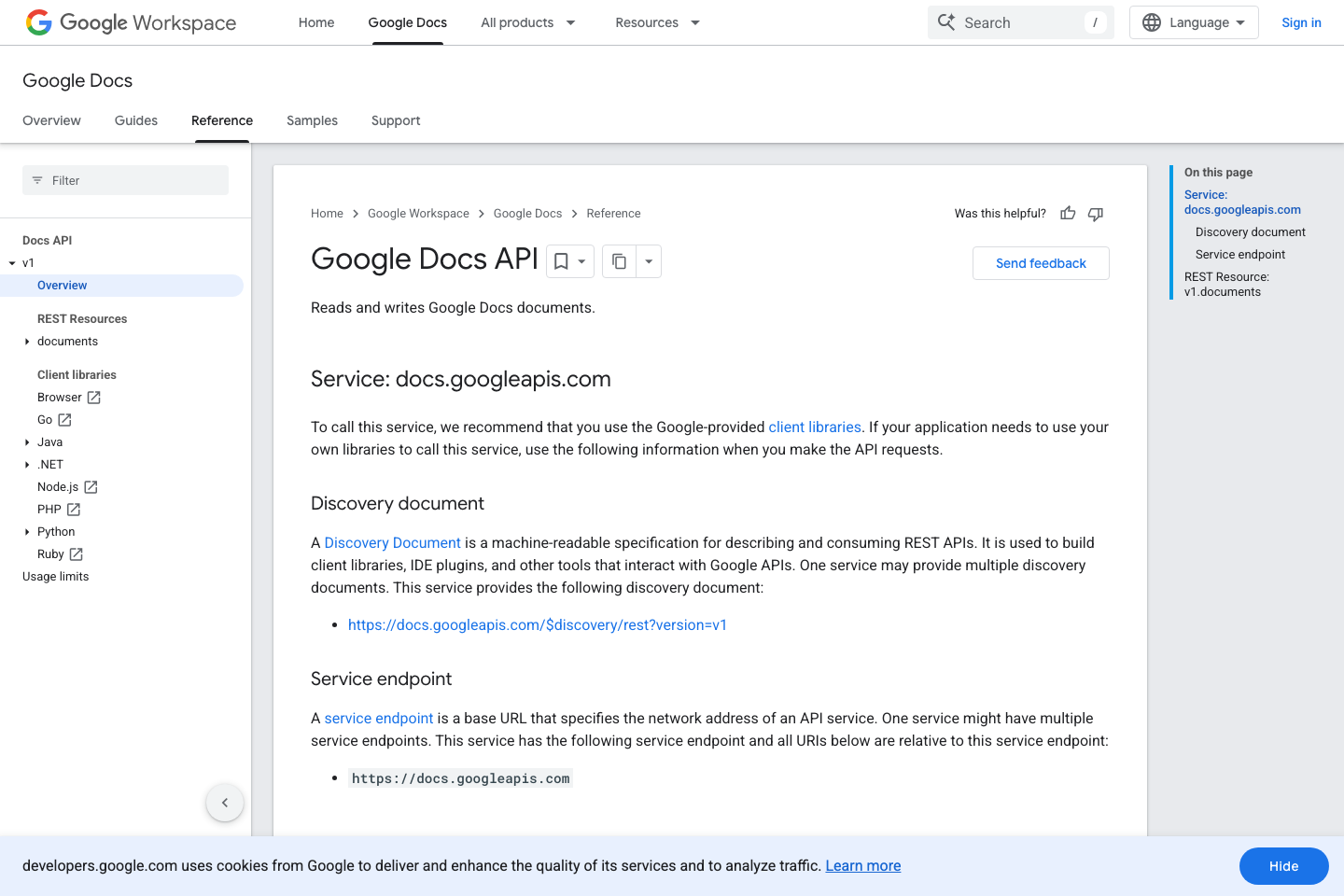This screenshot has width=1344, height=896.
Task: Switch to the Samples tab
Action: [x=312, y=120]
